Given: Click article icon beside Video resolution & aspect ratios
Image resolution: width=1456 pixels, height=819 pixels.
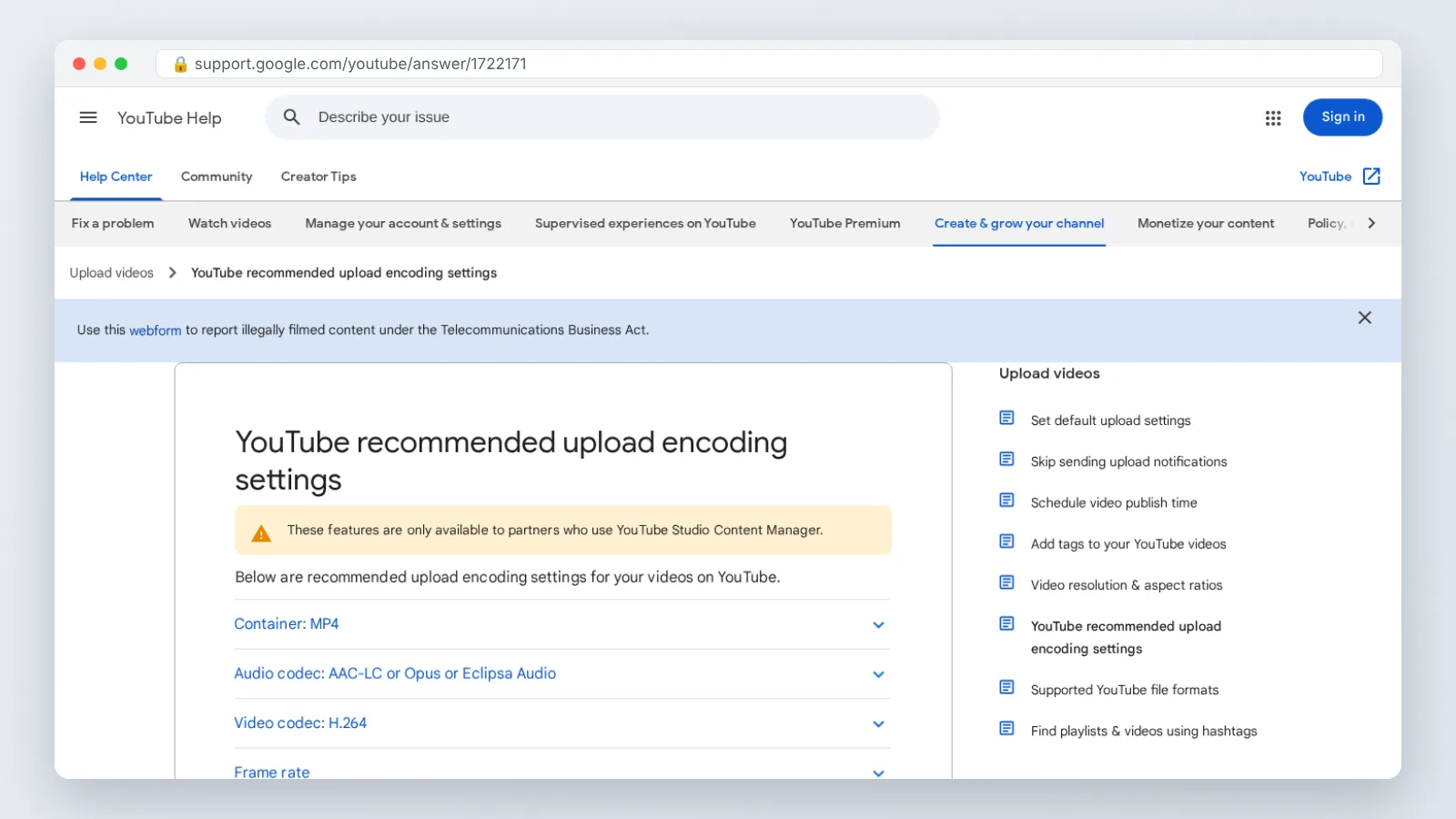Looking at the screenshot, I should click(x=1006, y=582).
